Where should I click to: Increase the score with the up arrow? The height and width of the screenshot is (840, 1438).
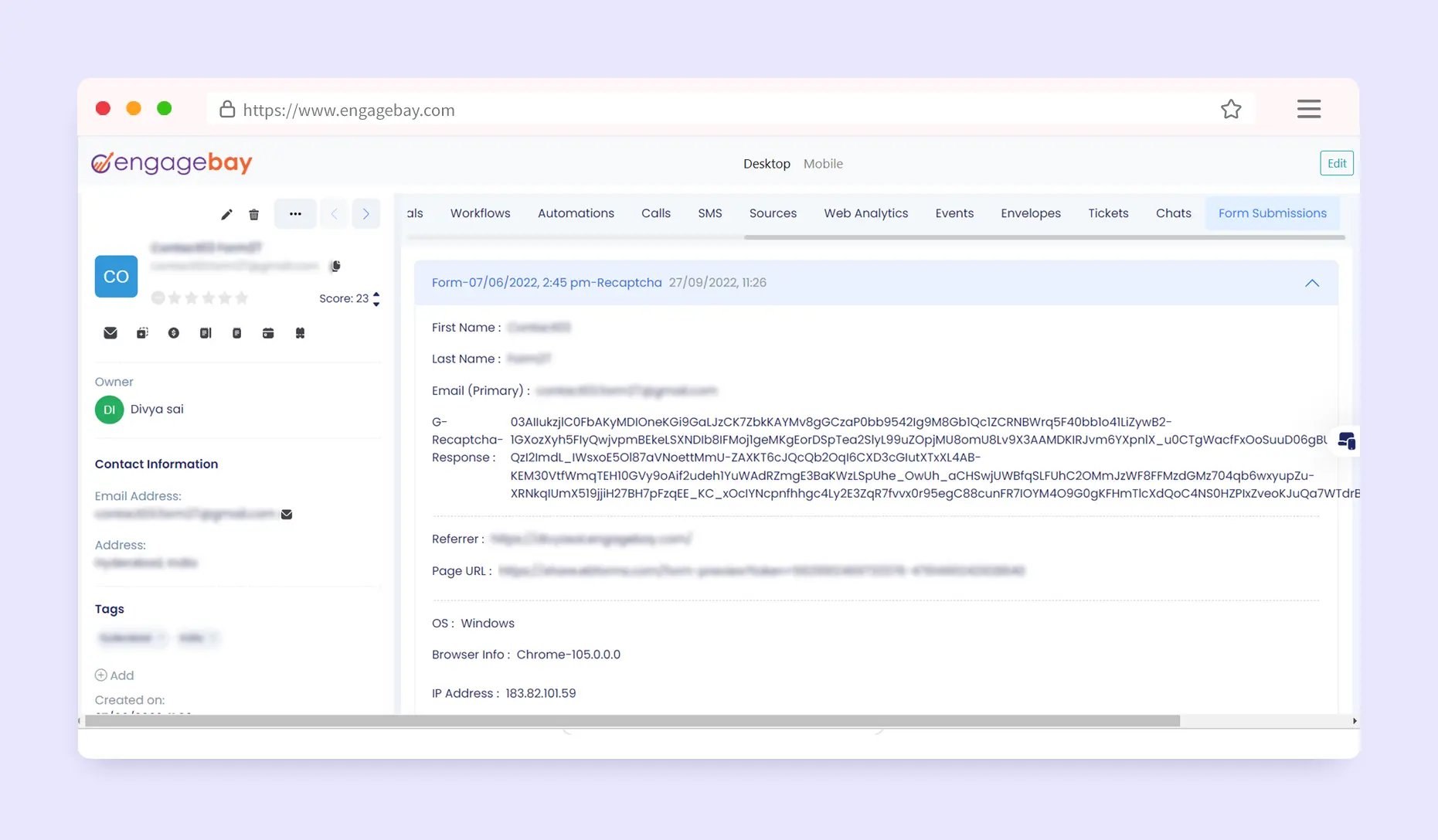(x=376, y=294)
